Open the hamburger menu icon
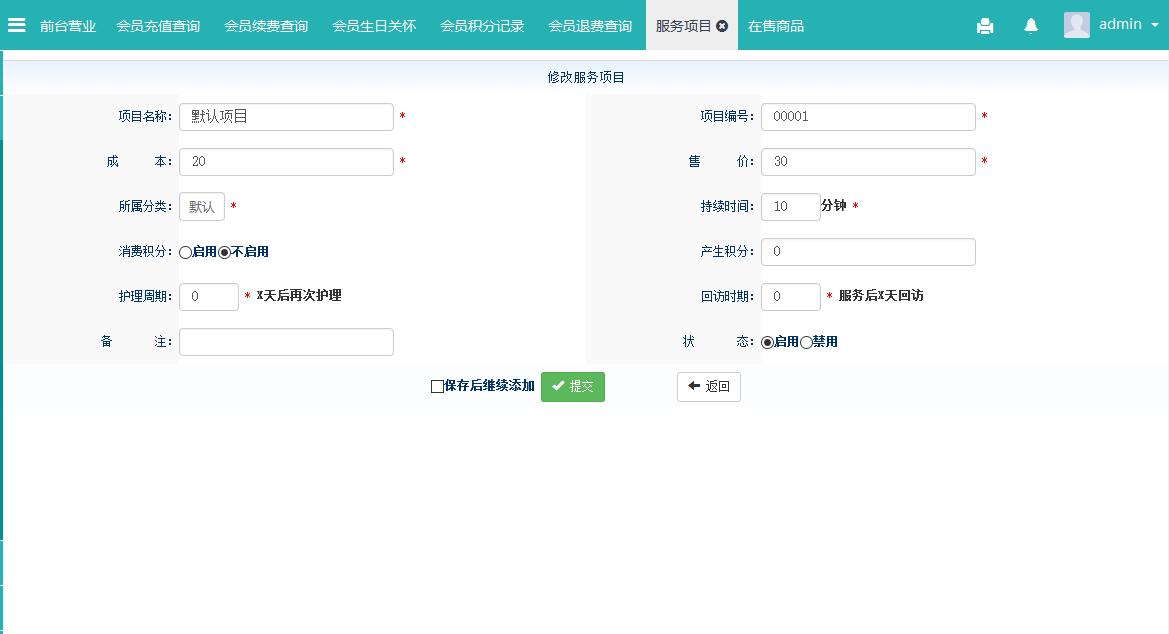This screenshot has width=1169, height=634. (17, 25)
